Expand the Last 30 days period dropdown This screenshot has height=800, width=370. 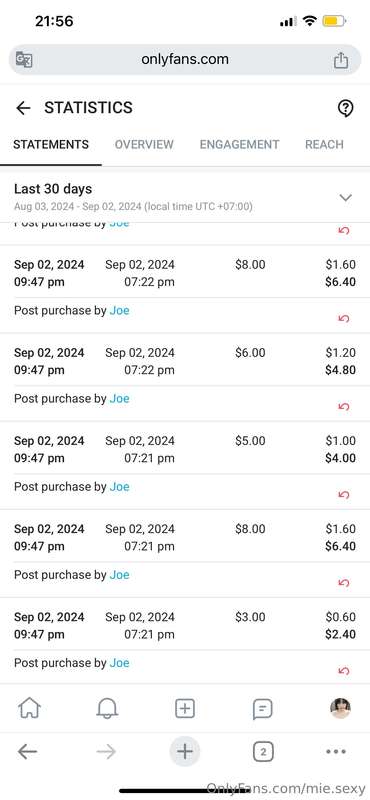(185, 196)
